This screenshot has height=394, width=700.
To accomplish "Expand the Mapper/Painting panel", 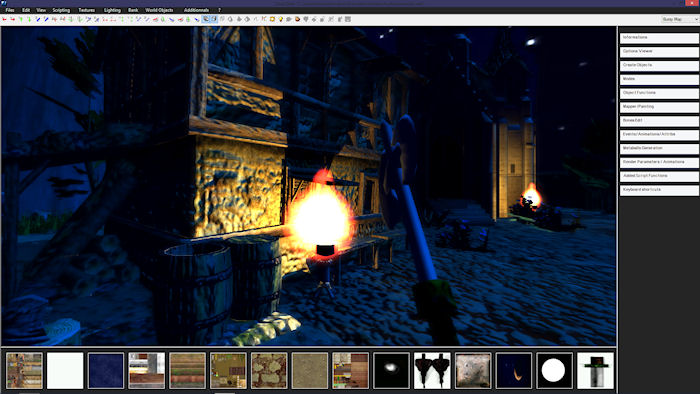I will (659, 107).
